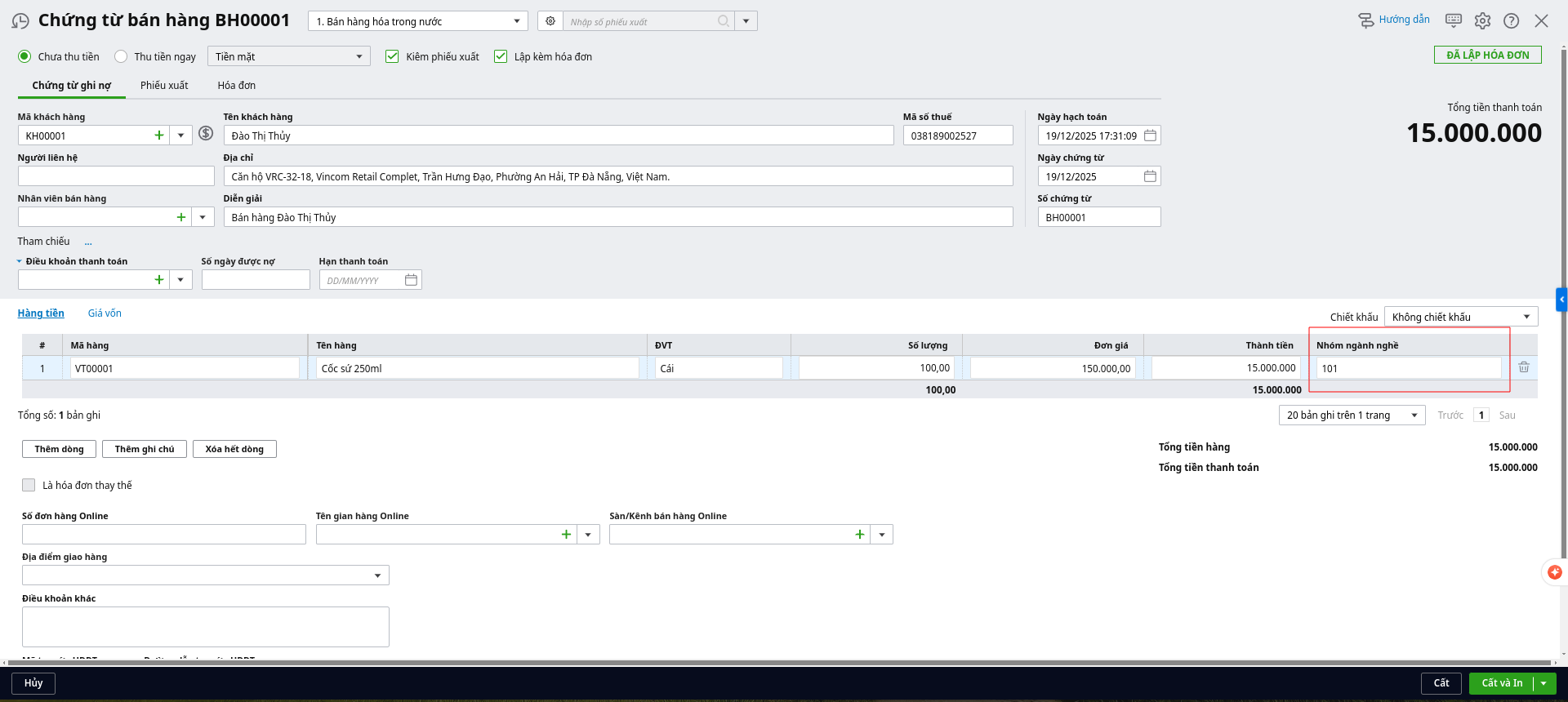Screen dimensions: 1568x702
Task: Switch to the Giá vốn tab
Action: 105,313
